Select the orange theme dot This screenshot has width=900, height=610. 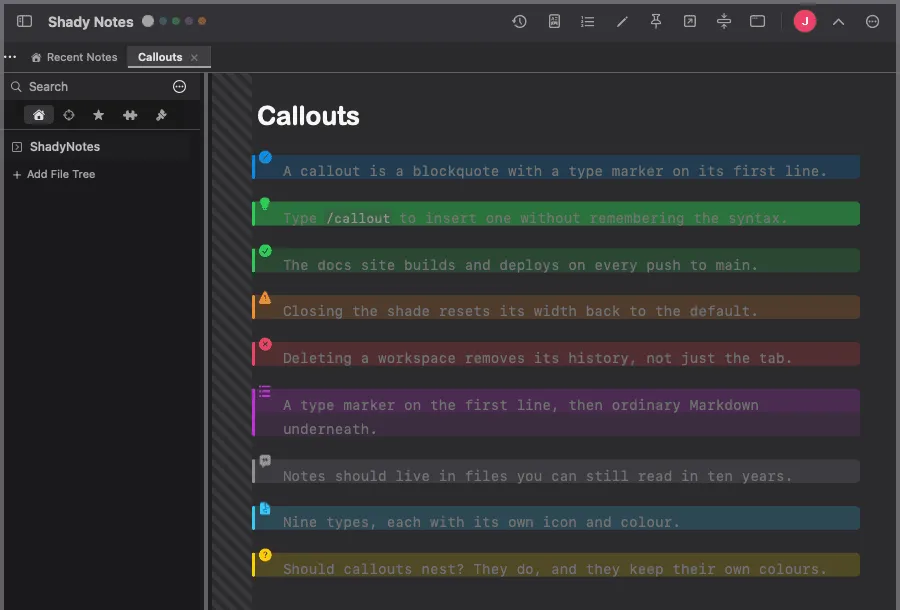(202, 21)
